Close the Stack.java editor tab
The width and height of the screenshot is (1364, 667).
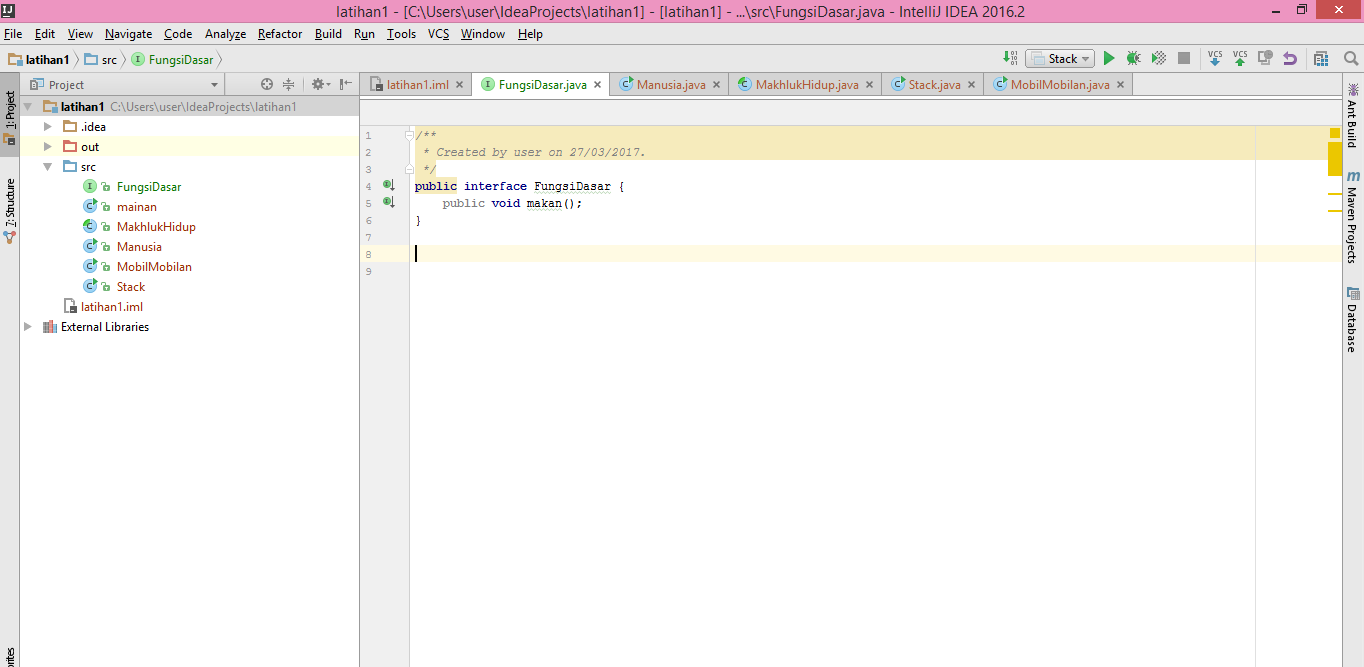pos(971,84)
